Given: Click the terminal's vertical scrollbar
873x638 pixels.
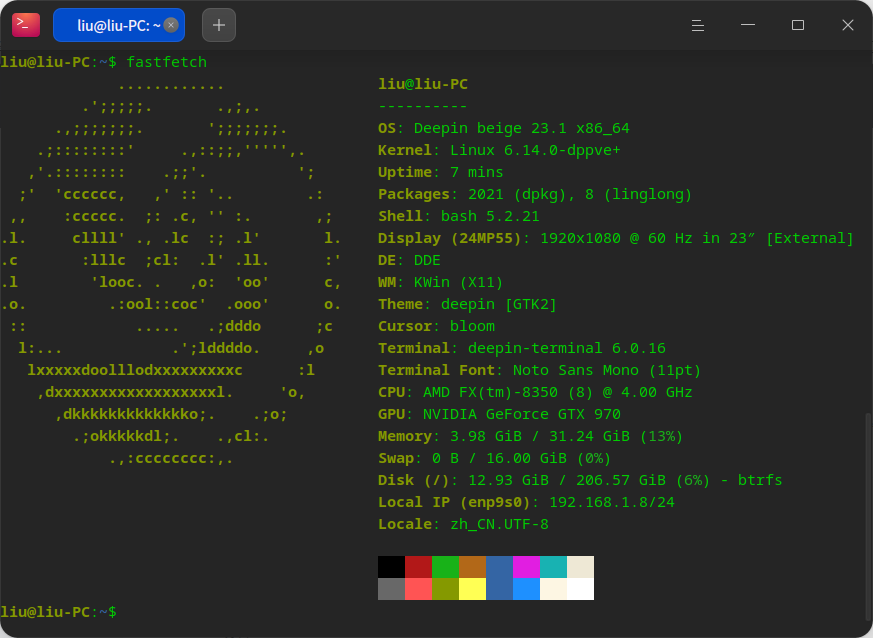Looking at the screenshot, I should tap(868, 518).
